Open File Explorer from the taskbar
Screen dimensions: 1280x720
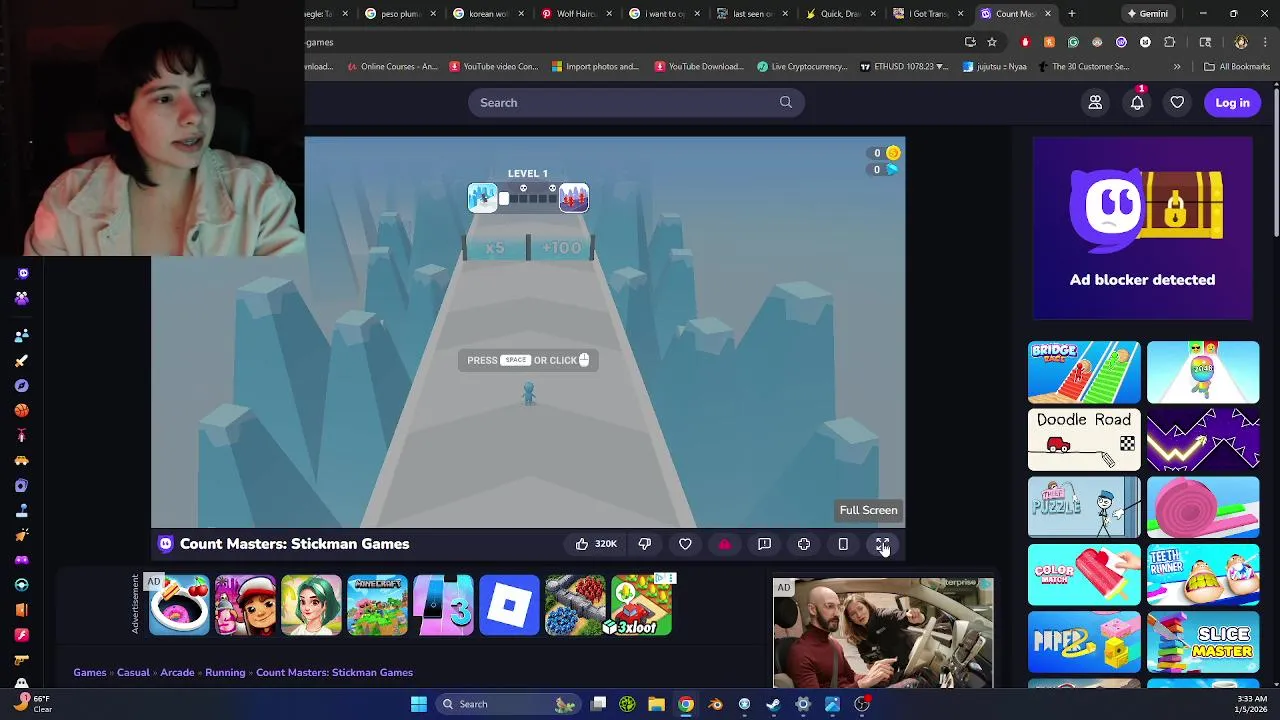click(656, 704)
